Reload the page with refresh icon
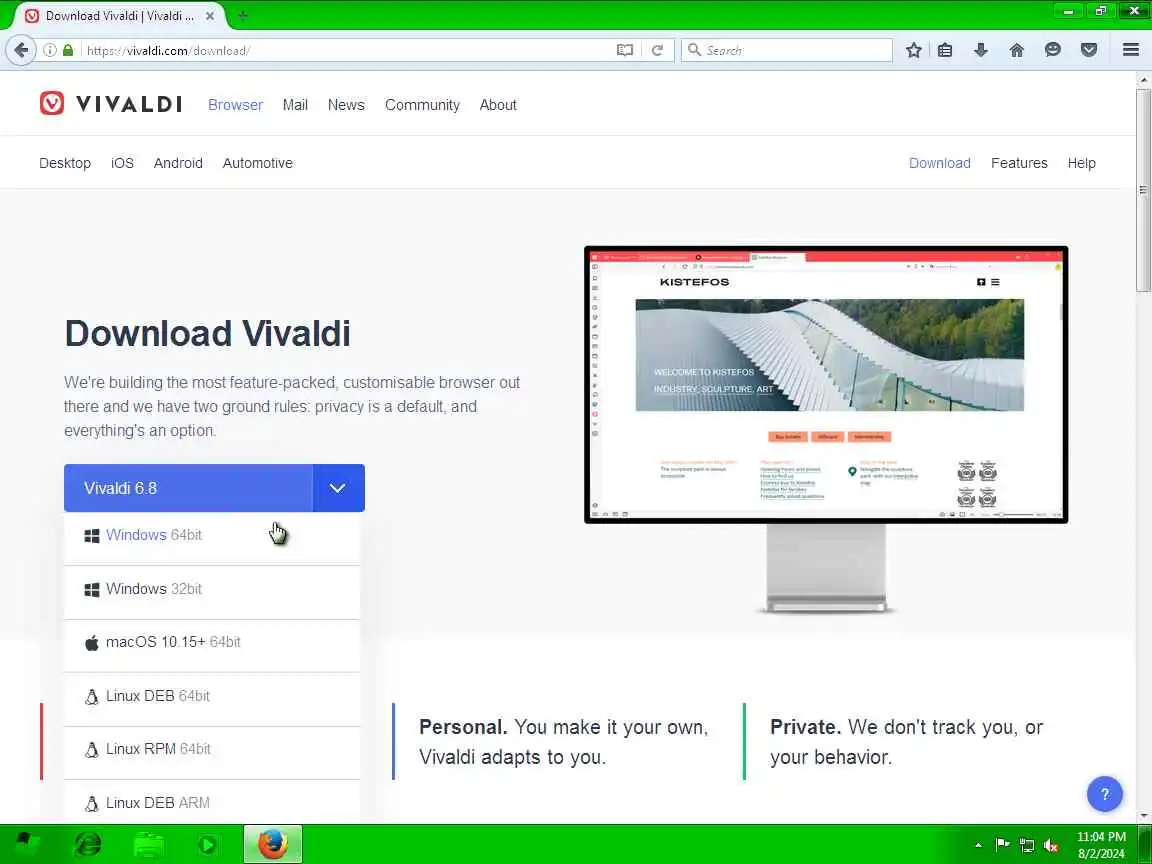 [x=658, y=50]
